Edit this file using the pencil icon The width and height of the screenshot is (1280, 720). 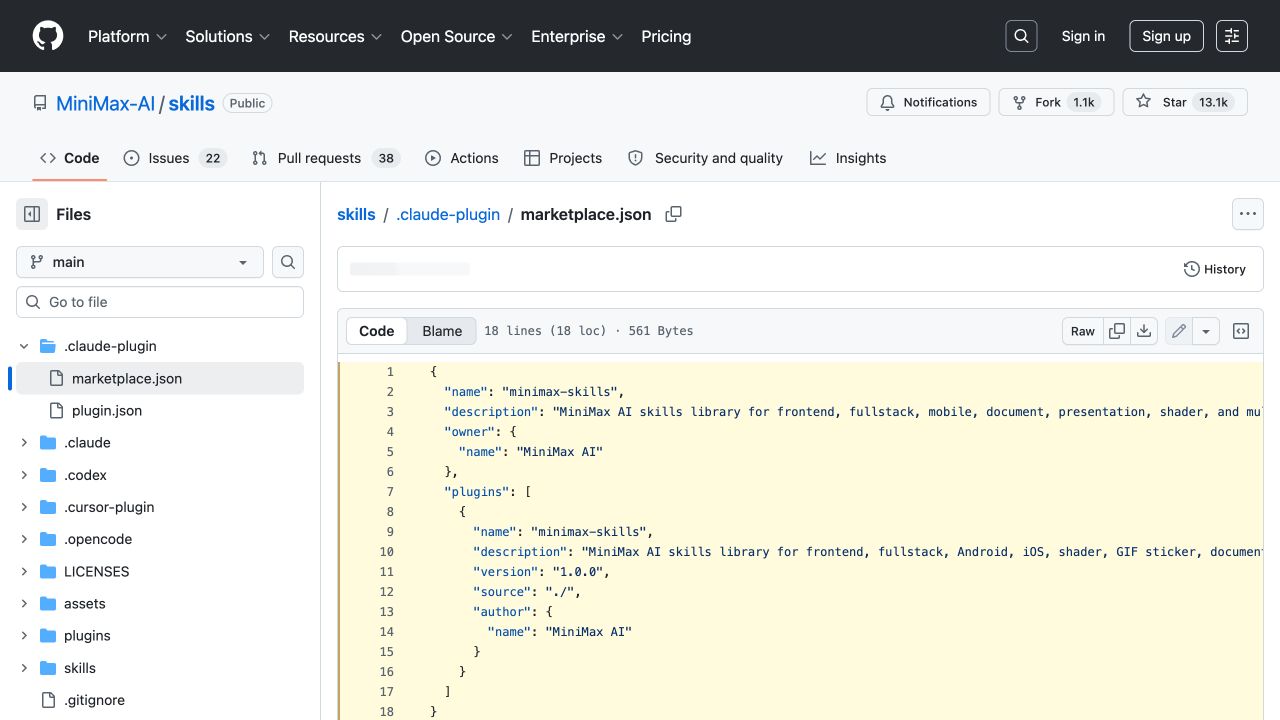[1179, 331]
